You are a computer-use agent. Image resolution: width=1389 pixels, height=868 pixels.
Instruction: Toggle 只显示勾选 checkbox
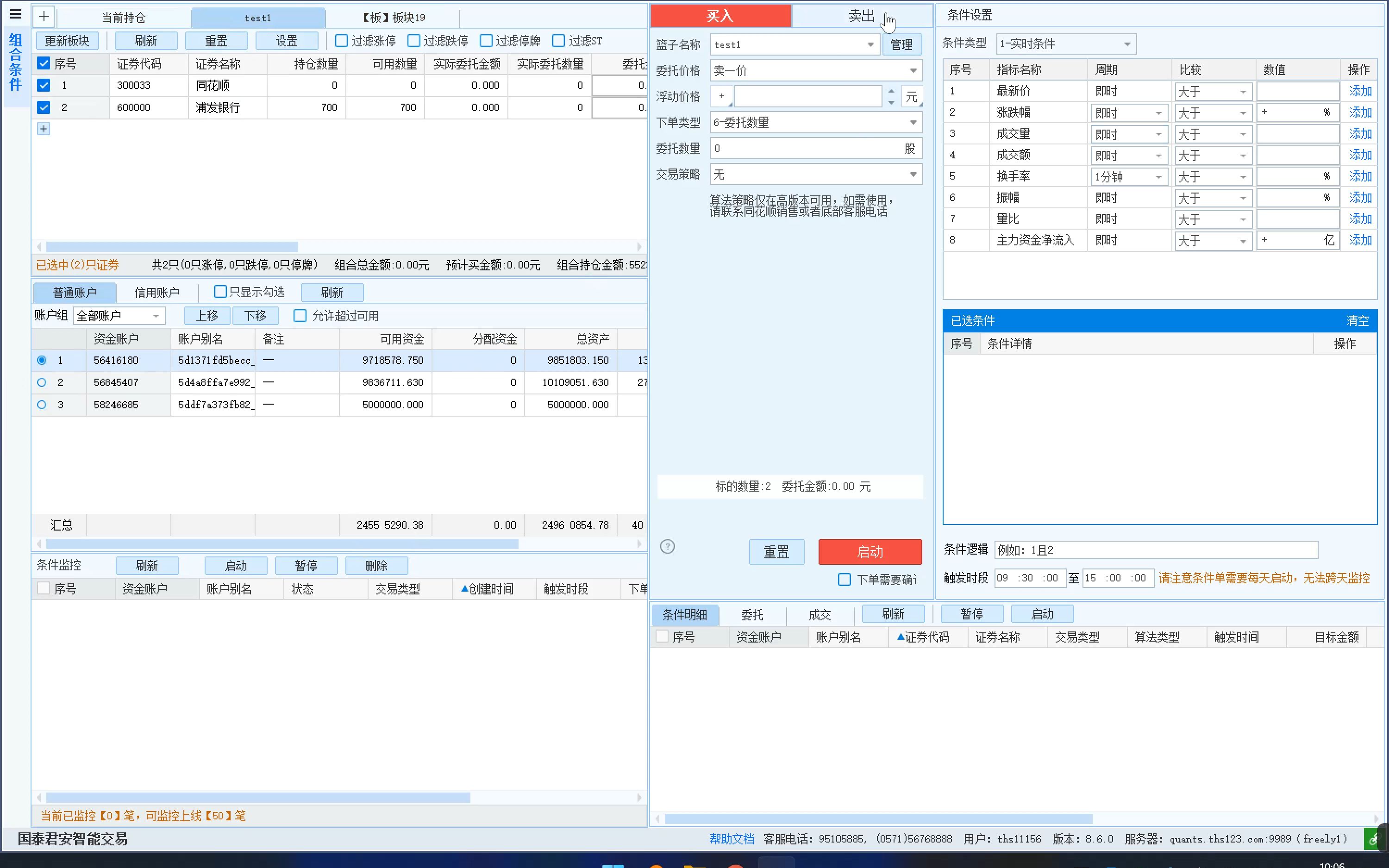click(220, 292)
